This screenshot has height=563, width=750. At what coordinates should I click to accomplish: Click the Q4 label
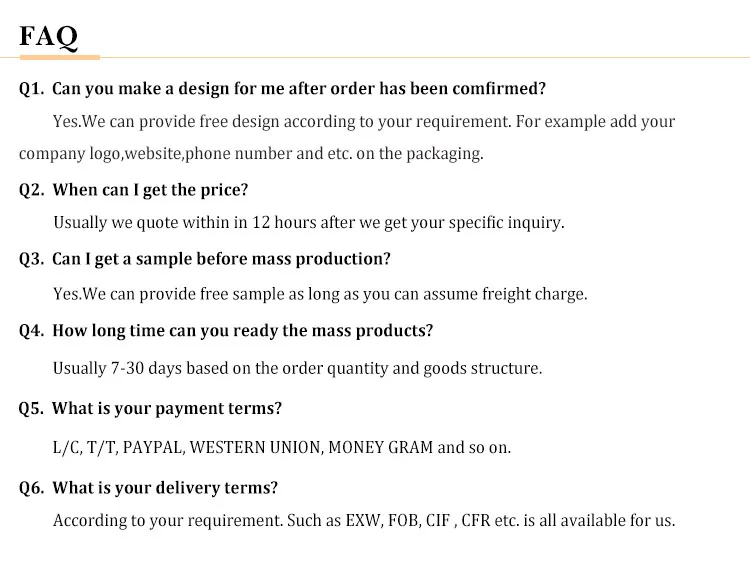pos(32,331)
